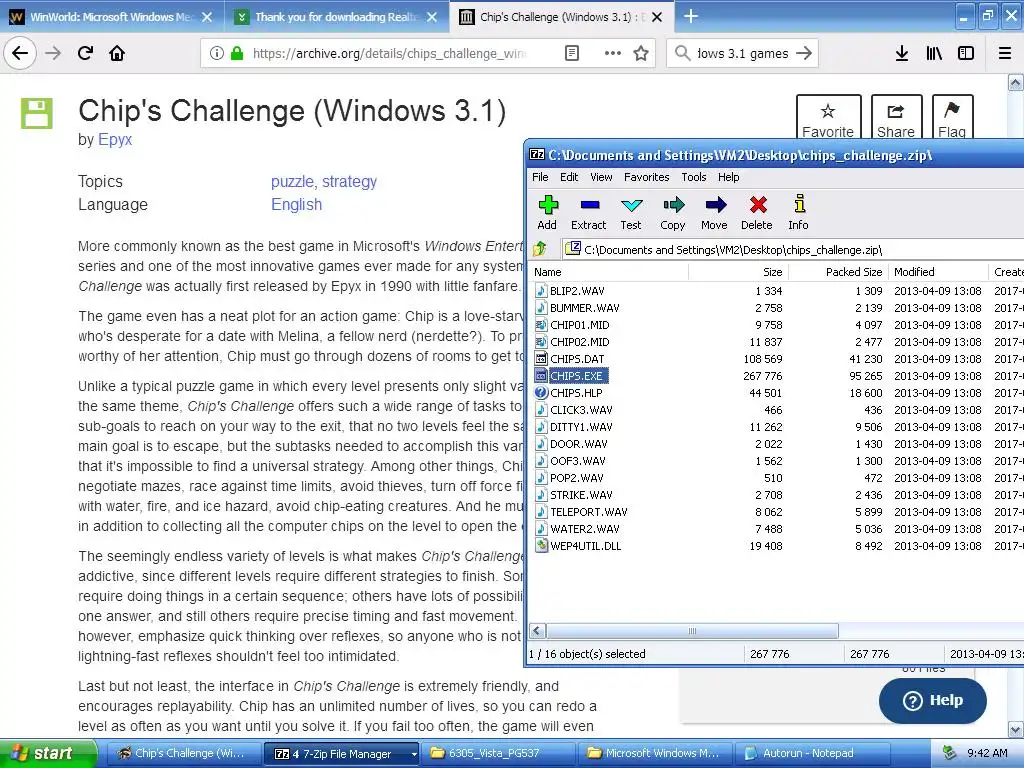Go up one folder level in 7-Zip

540,249
